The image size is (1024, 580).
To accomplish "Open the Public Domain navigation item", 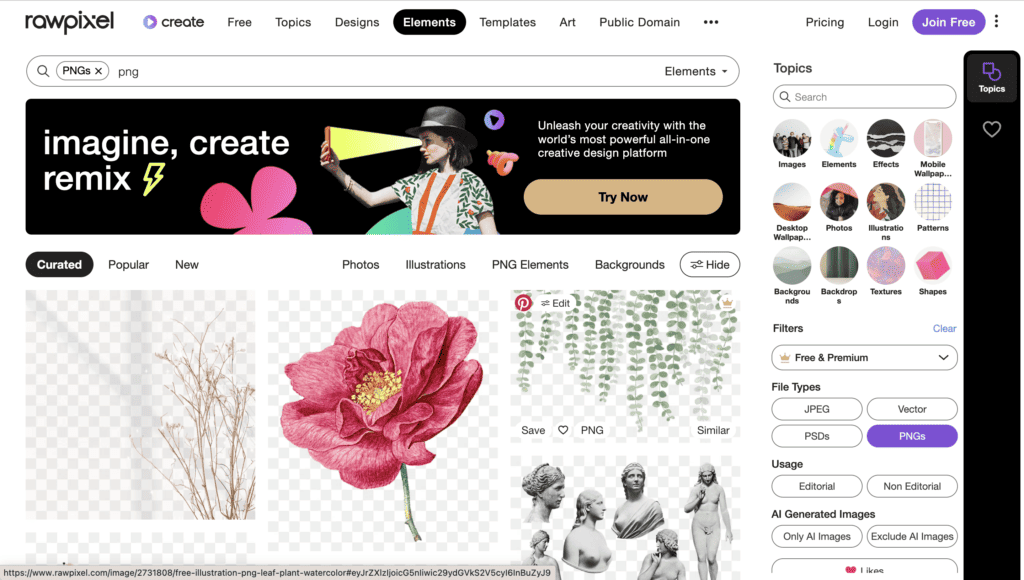I will (x=639, y=22).
